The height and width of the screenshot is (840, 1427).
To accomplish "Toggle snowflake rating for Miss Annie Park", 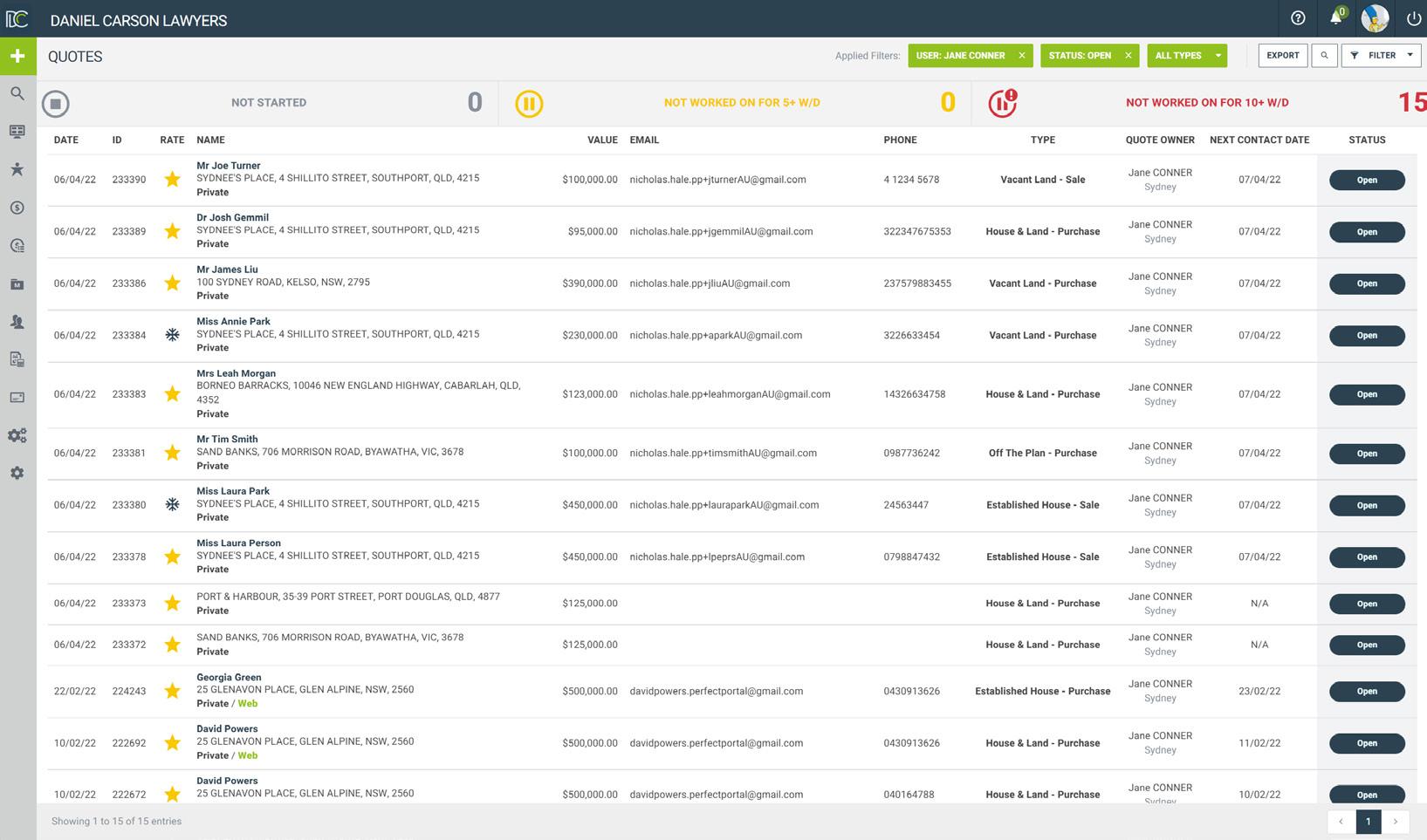I will pyautogui.click(x=173, y=335).
